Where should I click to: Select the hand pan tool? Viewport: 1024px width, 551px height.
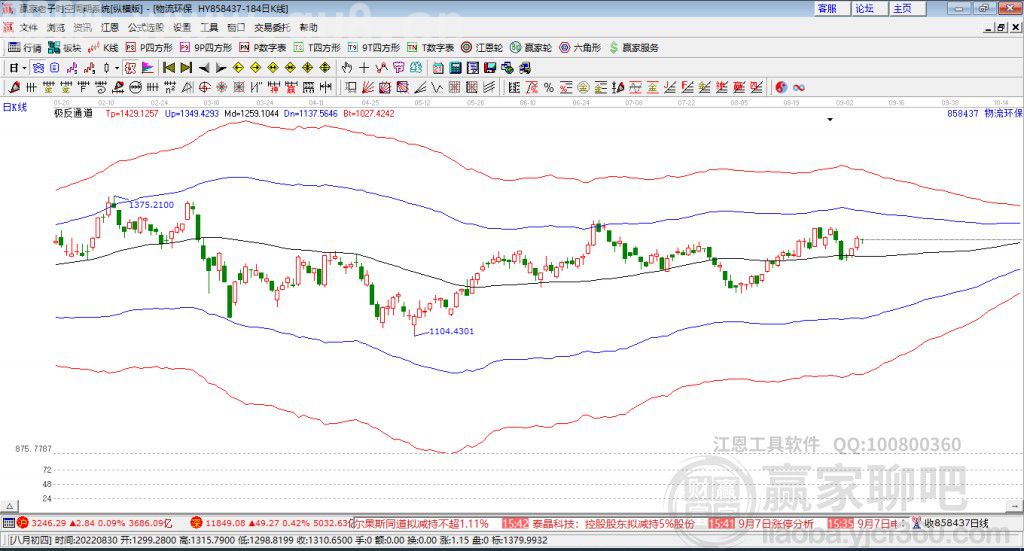(x=347, y=68)
